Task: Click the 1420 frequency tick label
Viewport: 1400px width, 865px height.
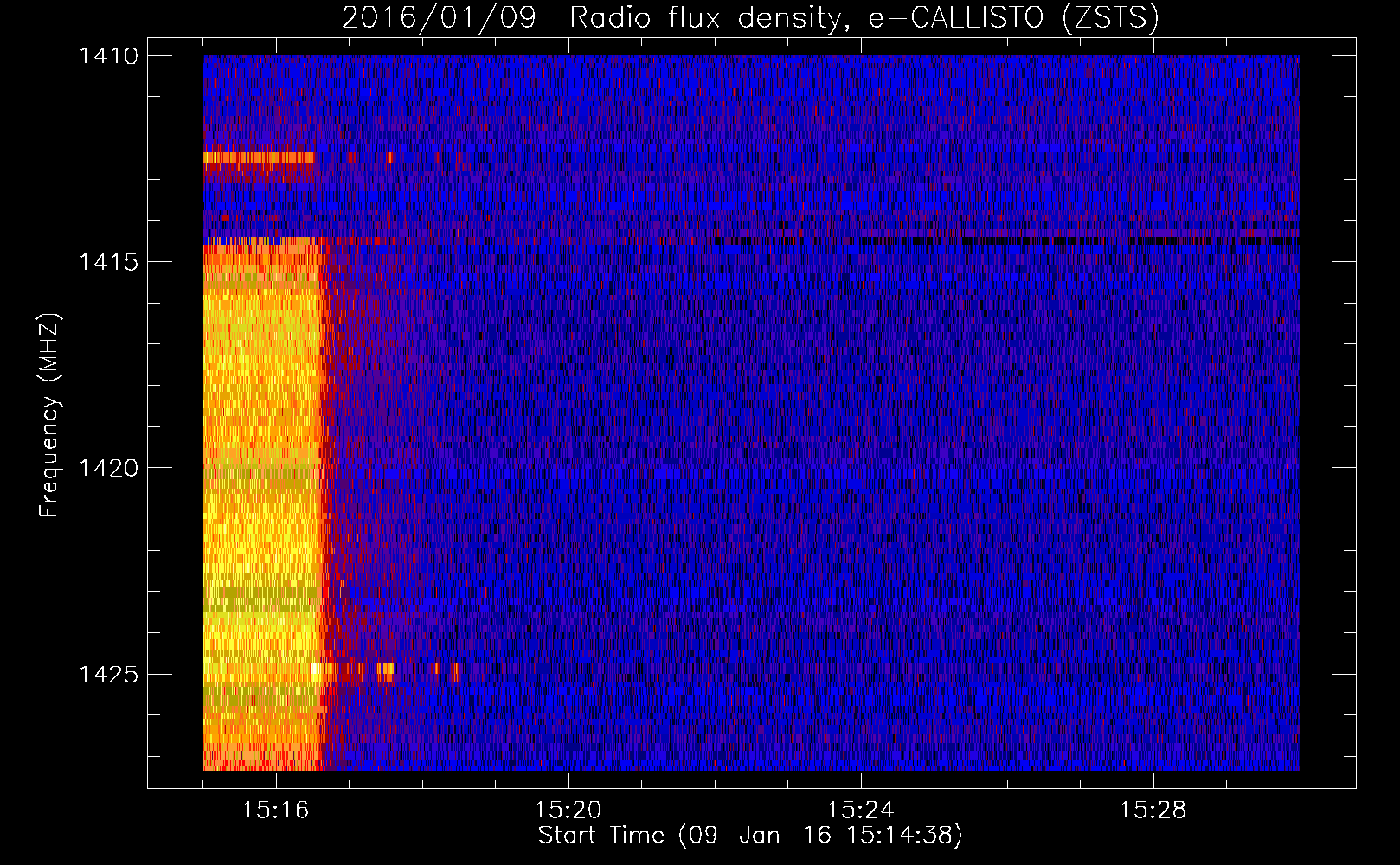Action: tap(108, 467)
